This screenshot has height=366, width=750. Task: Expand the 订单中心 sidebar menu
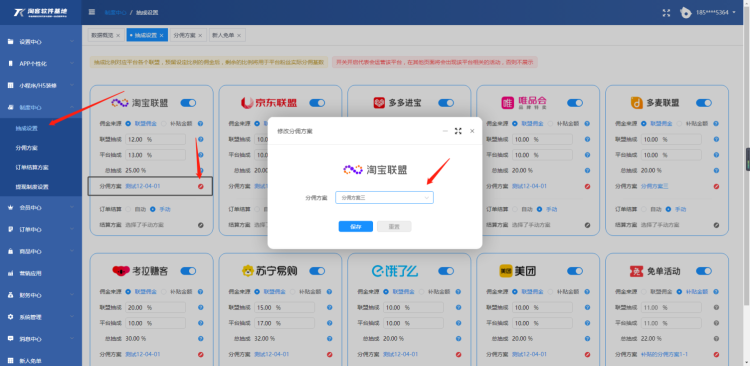pyautogui.click(x=41, y=229)
